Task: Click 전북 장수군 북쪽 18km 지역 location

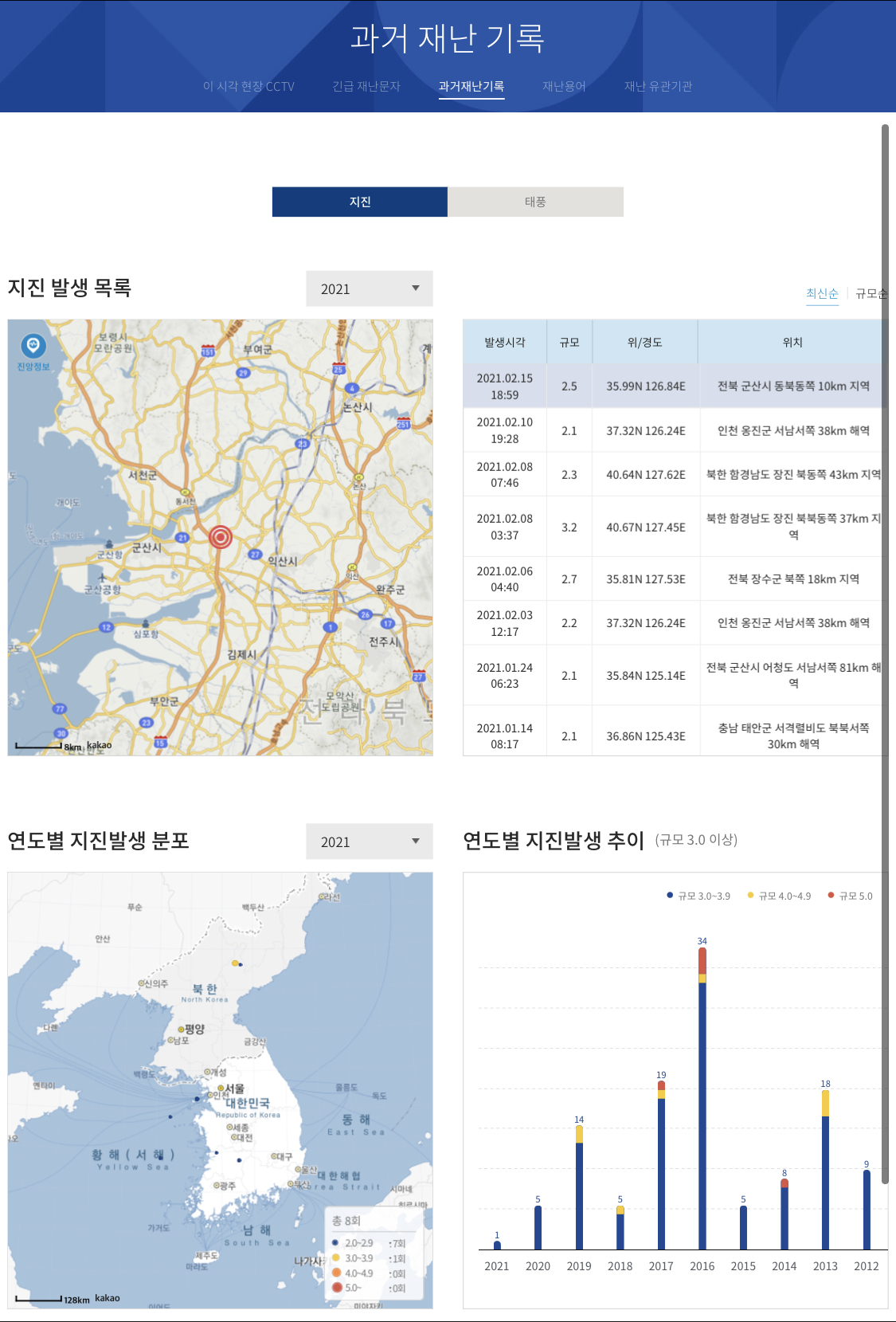Action: [793, 579]
